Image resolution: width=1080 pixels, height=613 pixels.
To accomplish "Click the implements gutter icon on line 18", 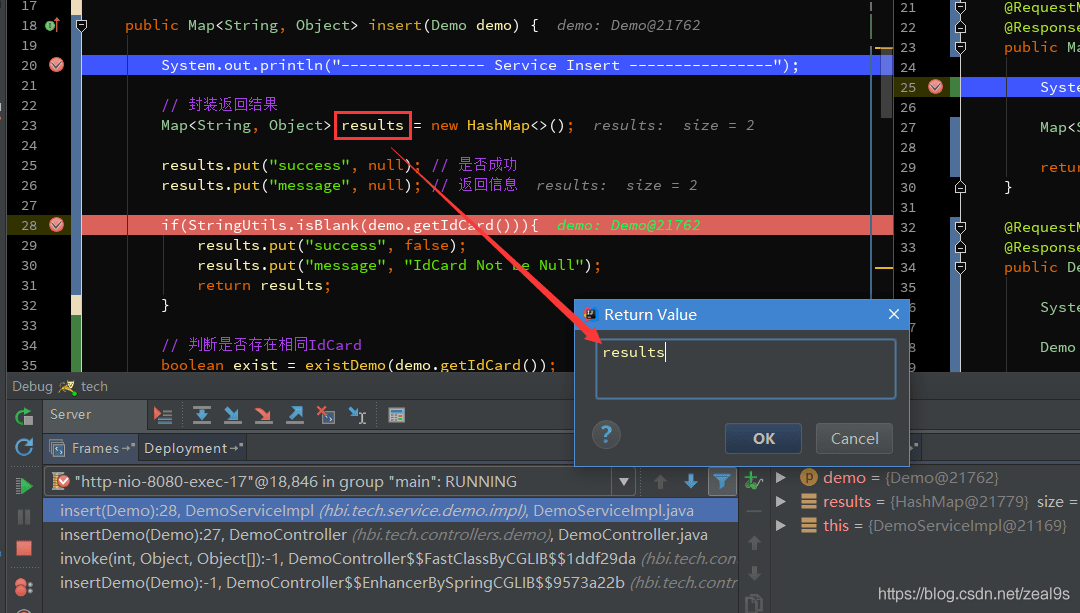I will point(52,25).
